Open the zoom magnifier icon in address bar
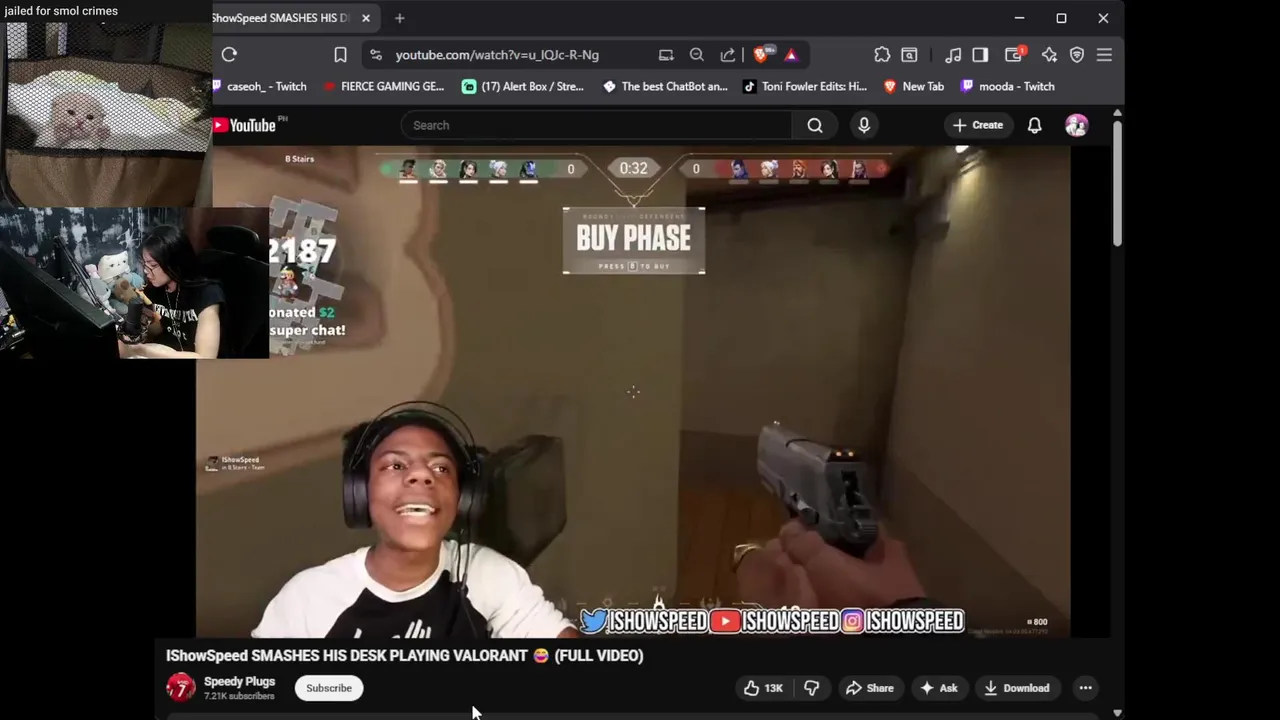 [x=697, y=55]
